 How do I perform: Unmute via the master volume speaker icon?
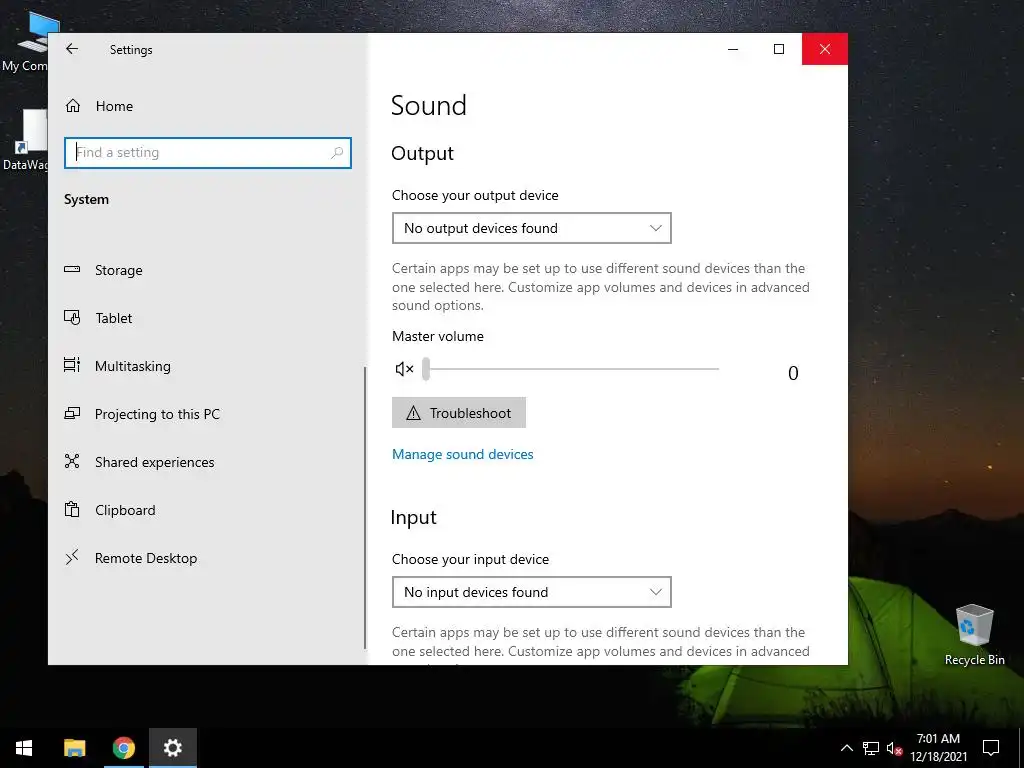[x=404, y=370]
